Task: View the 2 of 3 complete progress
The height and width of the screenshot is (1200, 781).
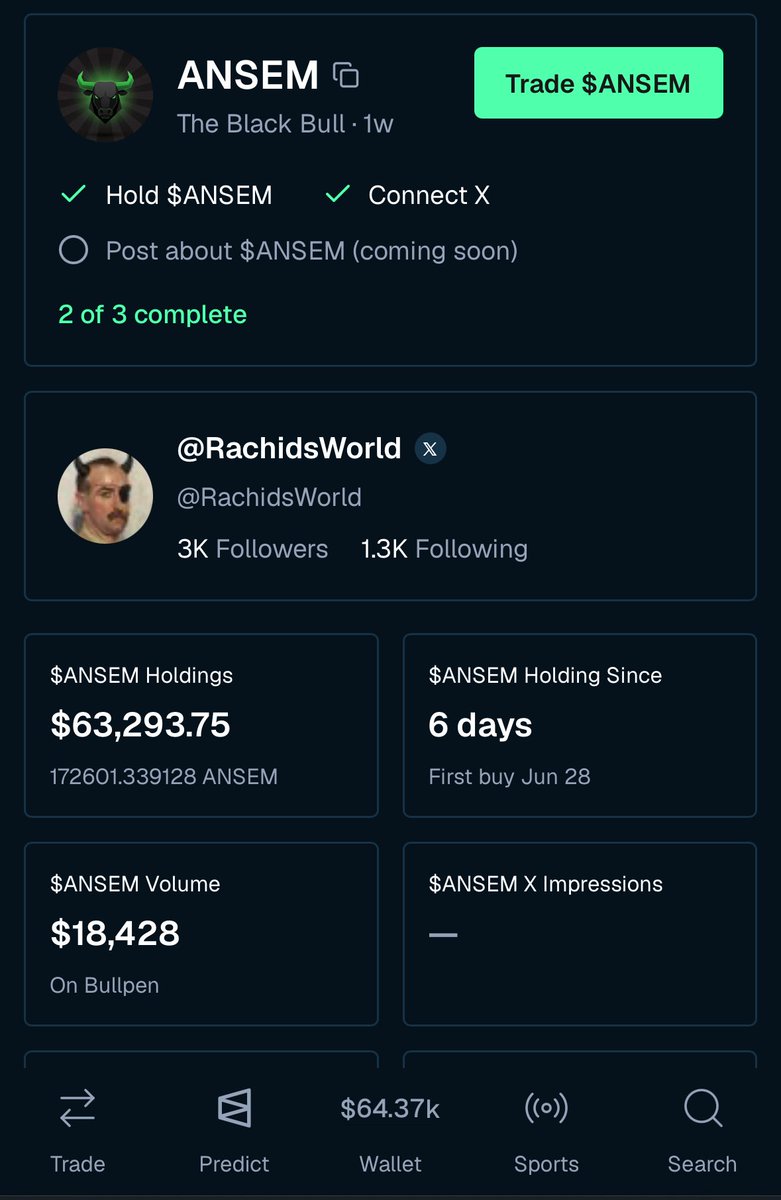Action: pyautogui.click(x=152, y=315)
